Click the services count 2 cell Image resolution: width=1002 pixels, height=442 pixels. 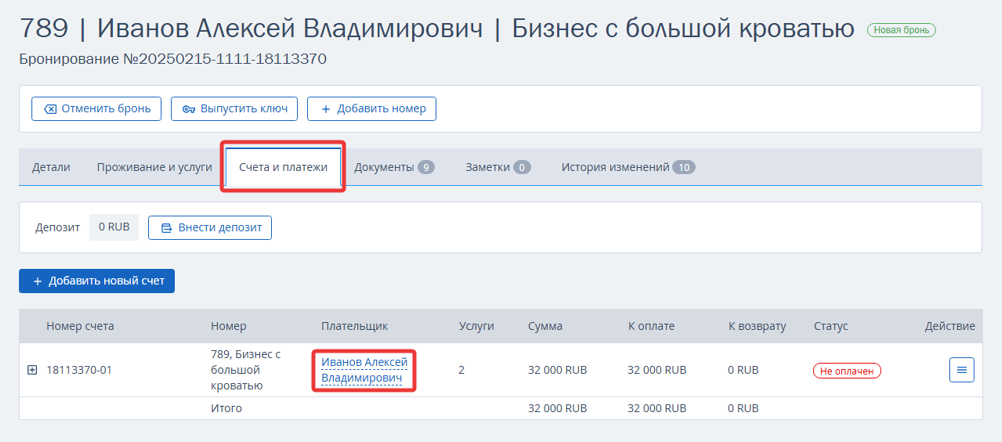tap(461, 370)
